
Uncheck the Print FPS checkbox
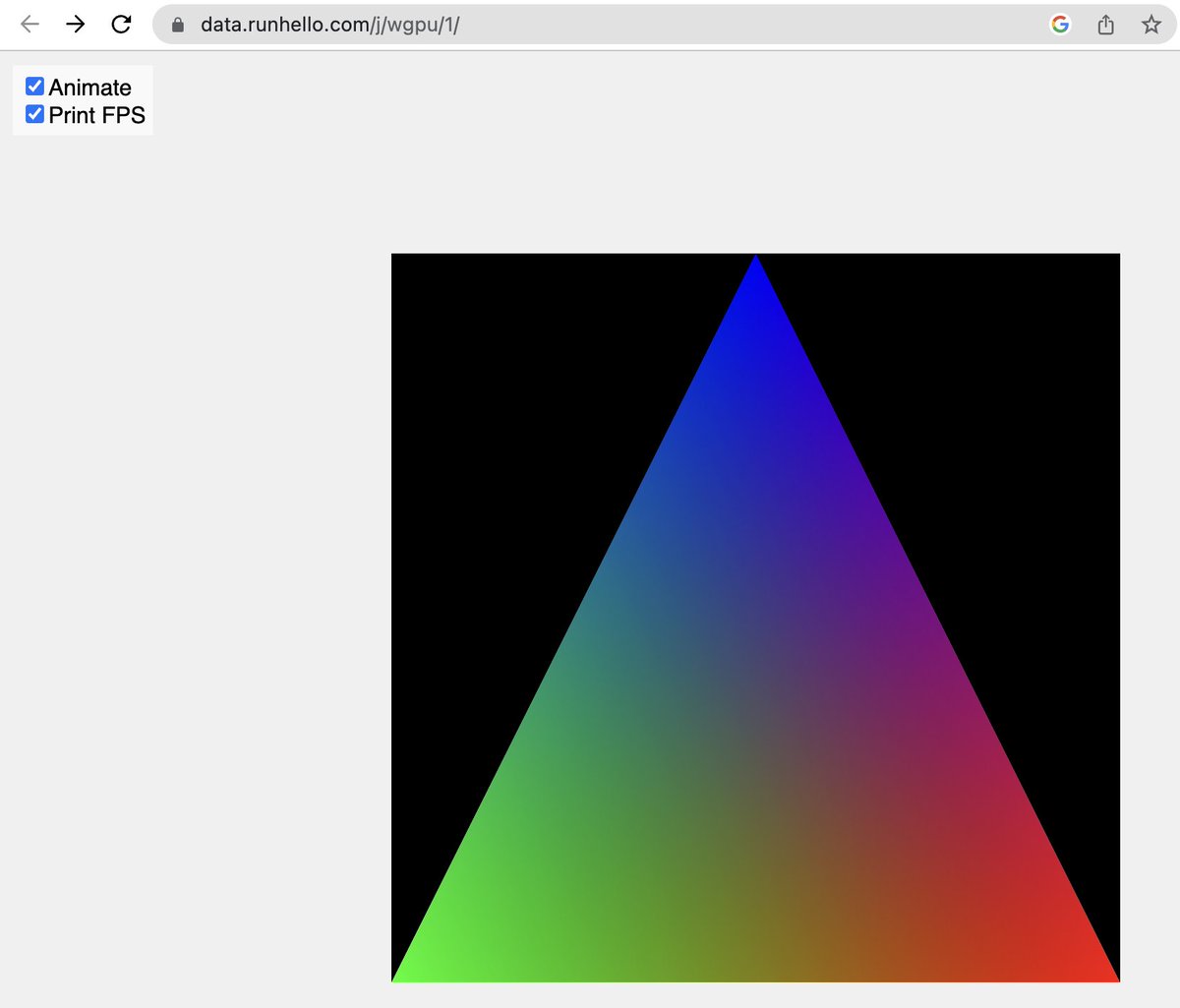point(34,114)
